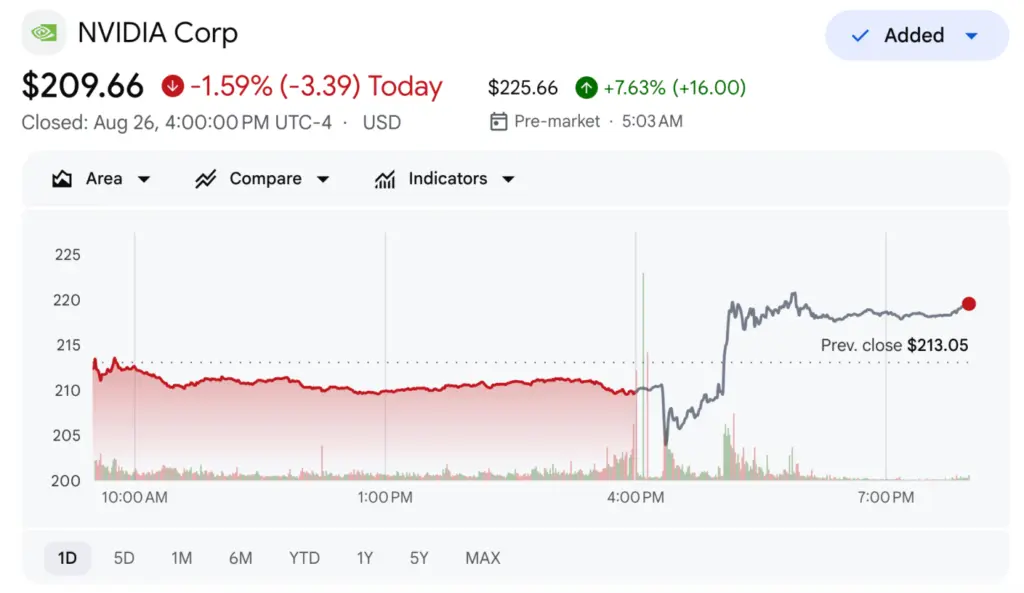Click the pre-market calendar icon
Viewport: 1024px width, 593px height.
tap(498, 121)
